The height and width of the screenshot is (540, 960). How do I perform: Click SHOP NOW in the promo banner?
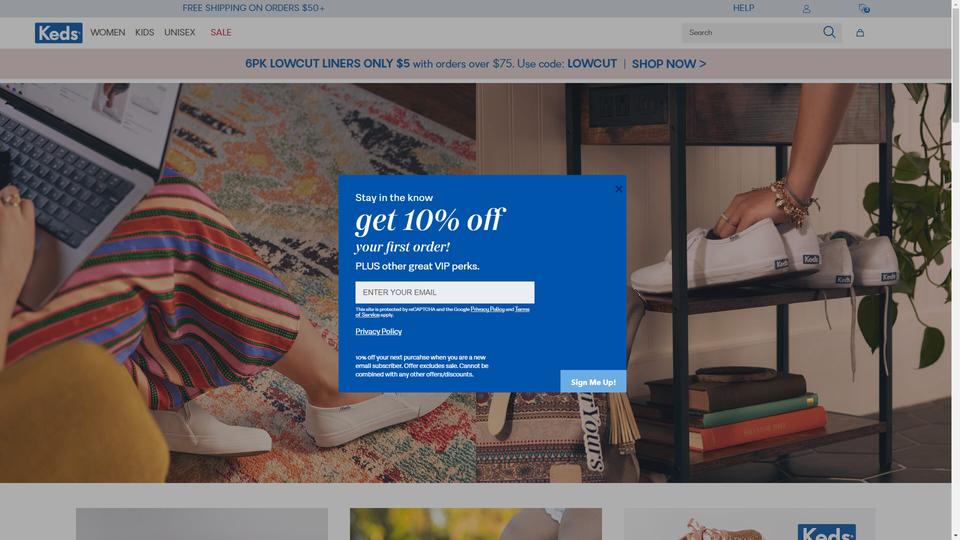669,64
